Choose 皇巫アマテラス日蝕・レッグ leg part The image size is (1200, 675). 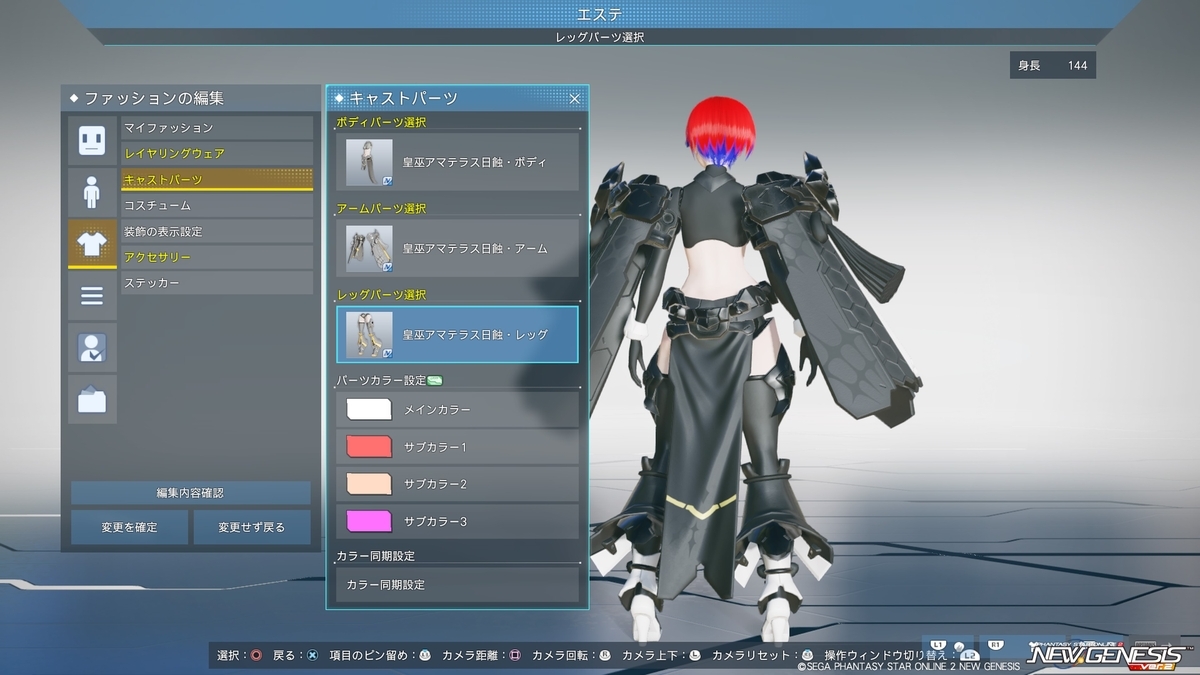coord(457,334)
